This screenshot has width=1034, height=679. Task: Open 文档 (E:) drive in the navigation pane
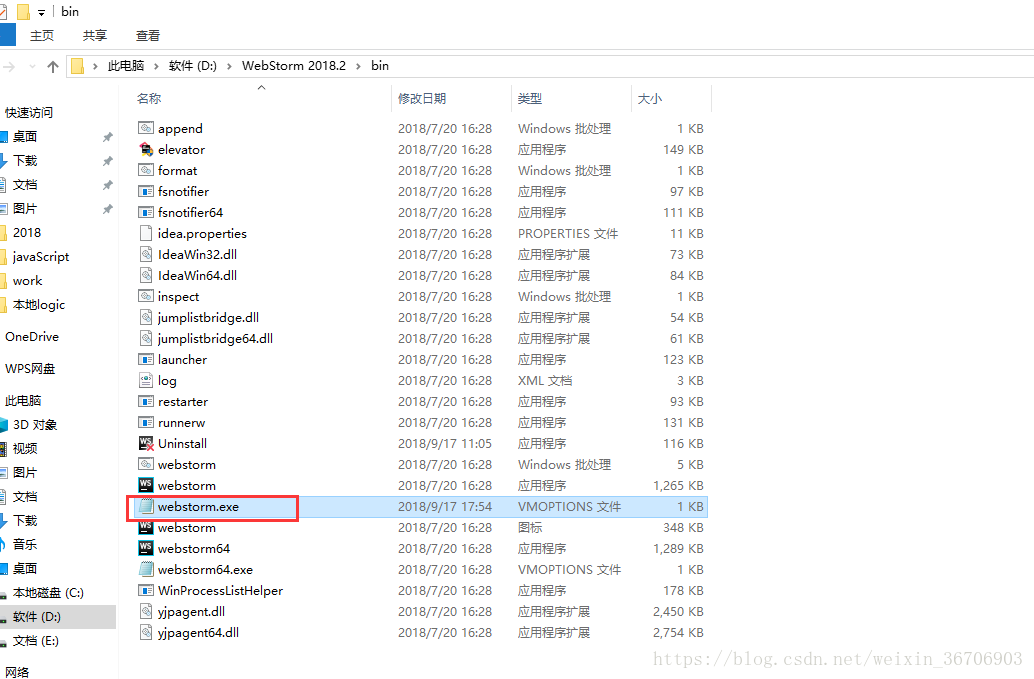(x=36, y=641)
